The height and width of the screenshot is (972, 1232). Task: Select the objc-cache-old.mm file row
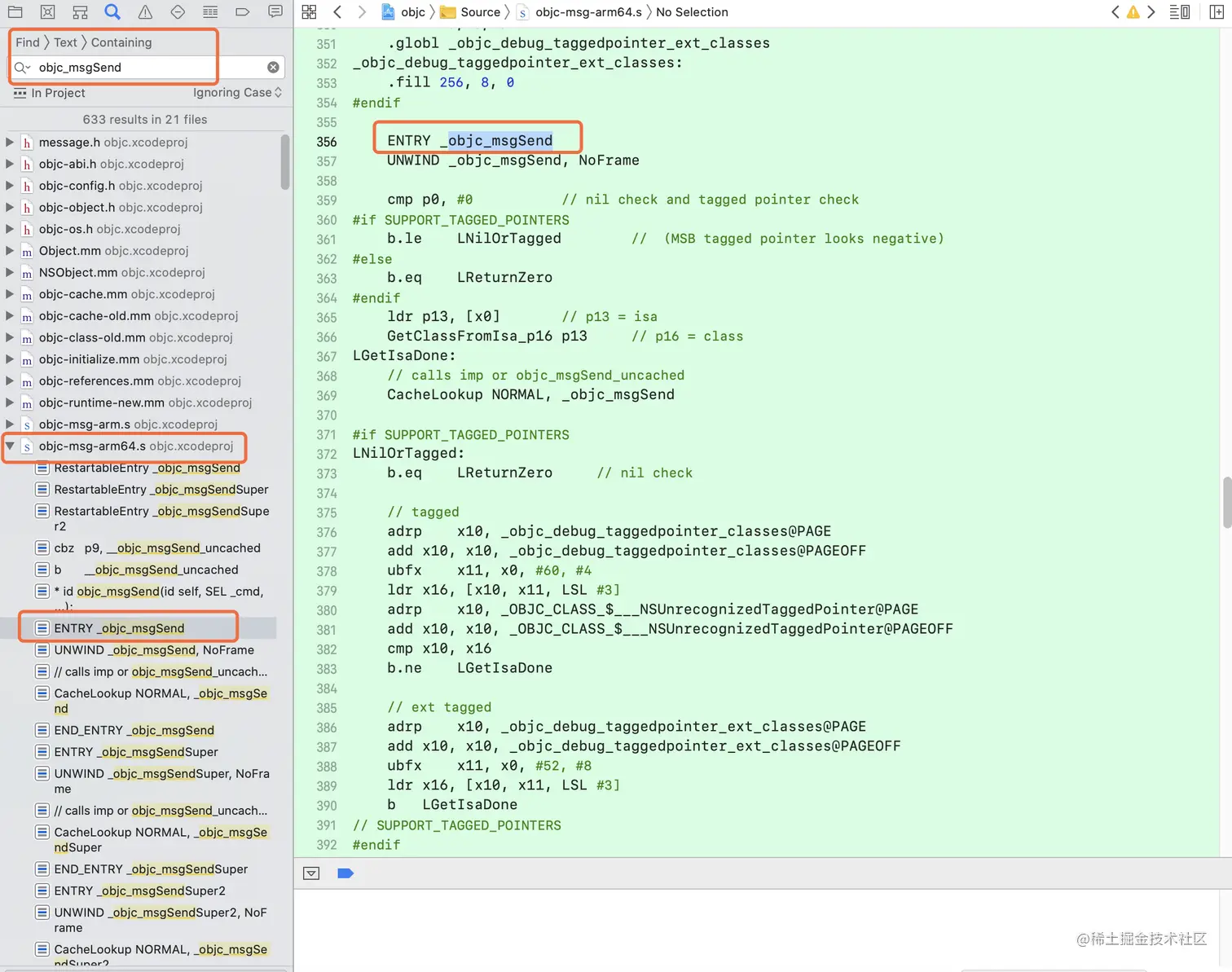pyautogui.click(x=140, y=316)
